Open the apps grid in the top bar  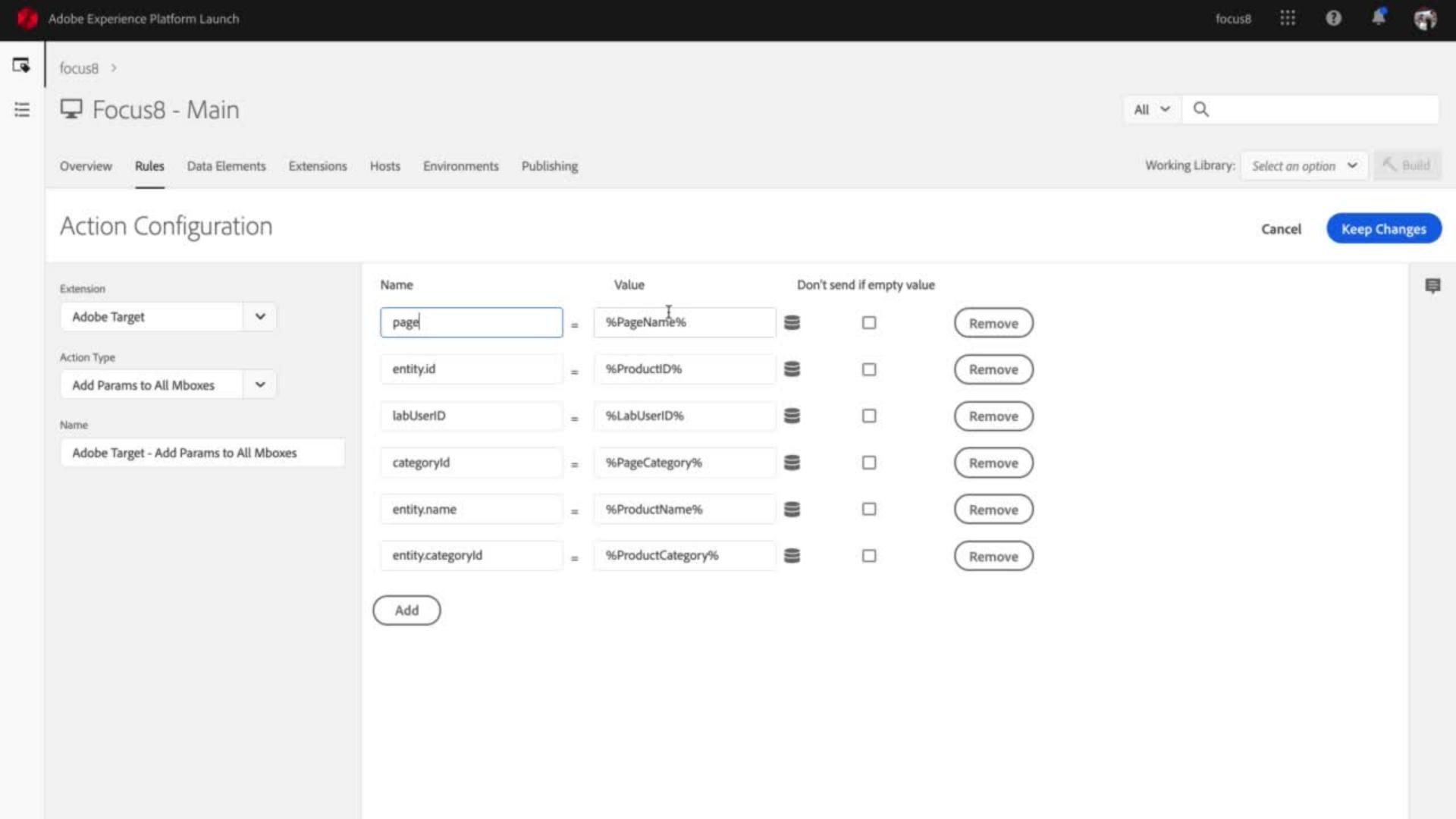click(x=1288, y=18)
